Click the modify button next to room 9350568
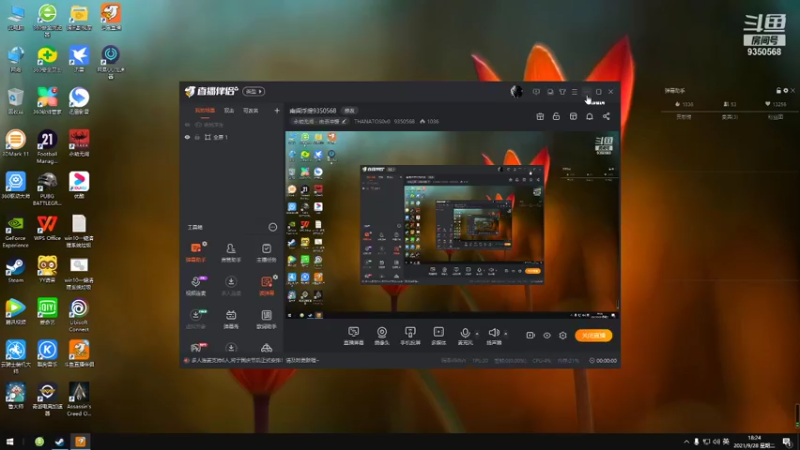Image resolution: width=800 pixels, height=450 pixels. 349,111
